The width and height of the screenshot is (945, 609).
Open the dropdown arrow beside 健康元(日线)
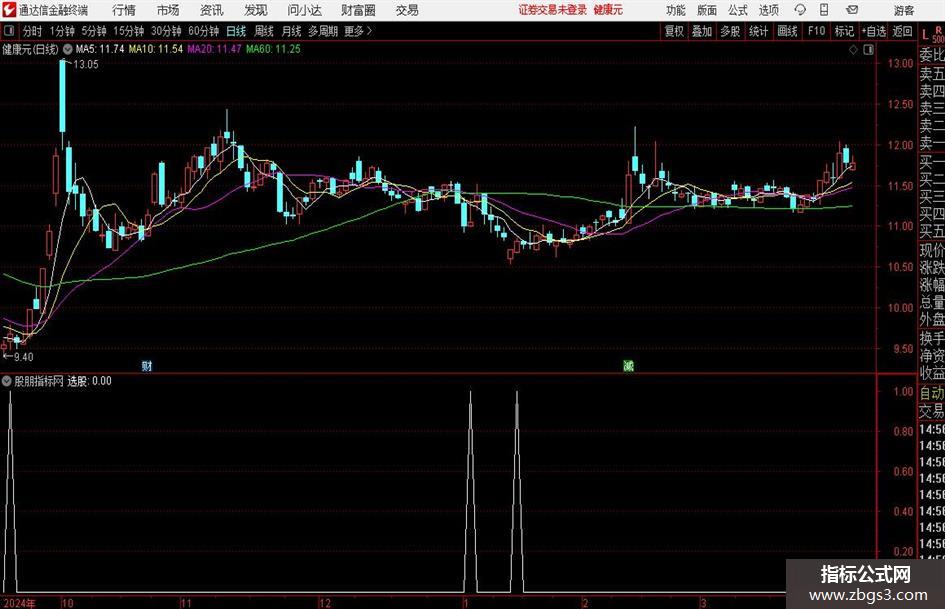click(68, 49)
